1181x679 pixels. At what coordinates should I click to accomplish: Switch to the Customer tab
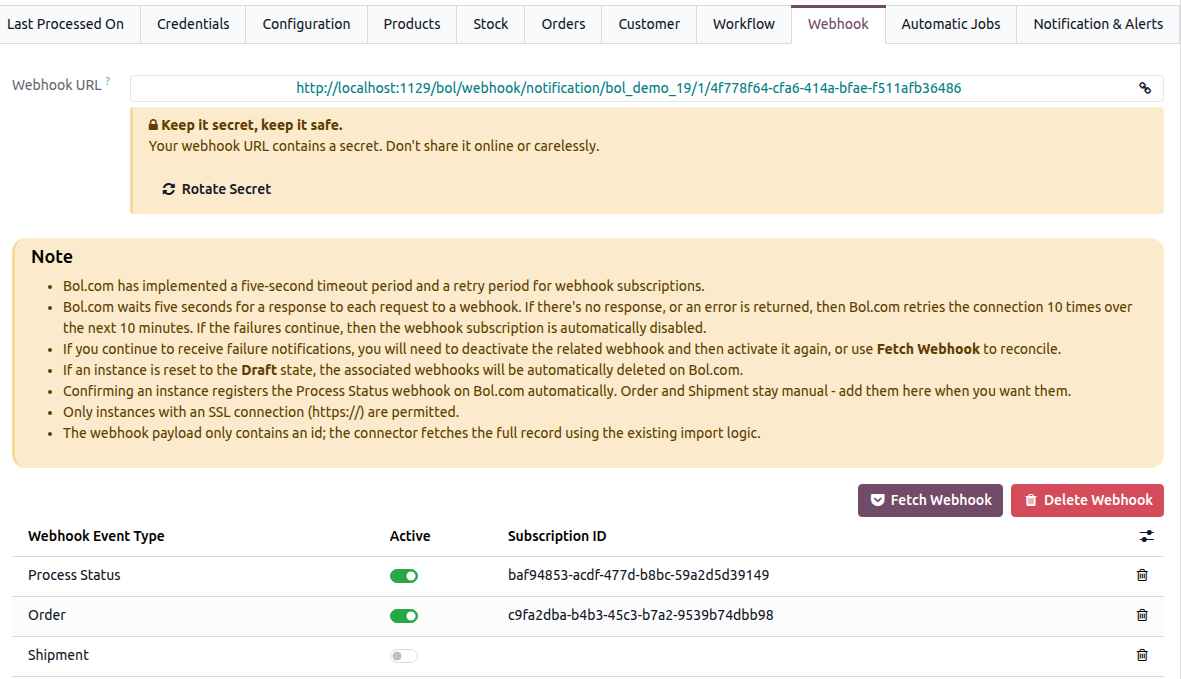click(649, 24)
